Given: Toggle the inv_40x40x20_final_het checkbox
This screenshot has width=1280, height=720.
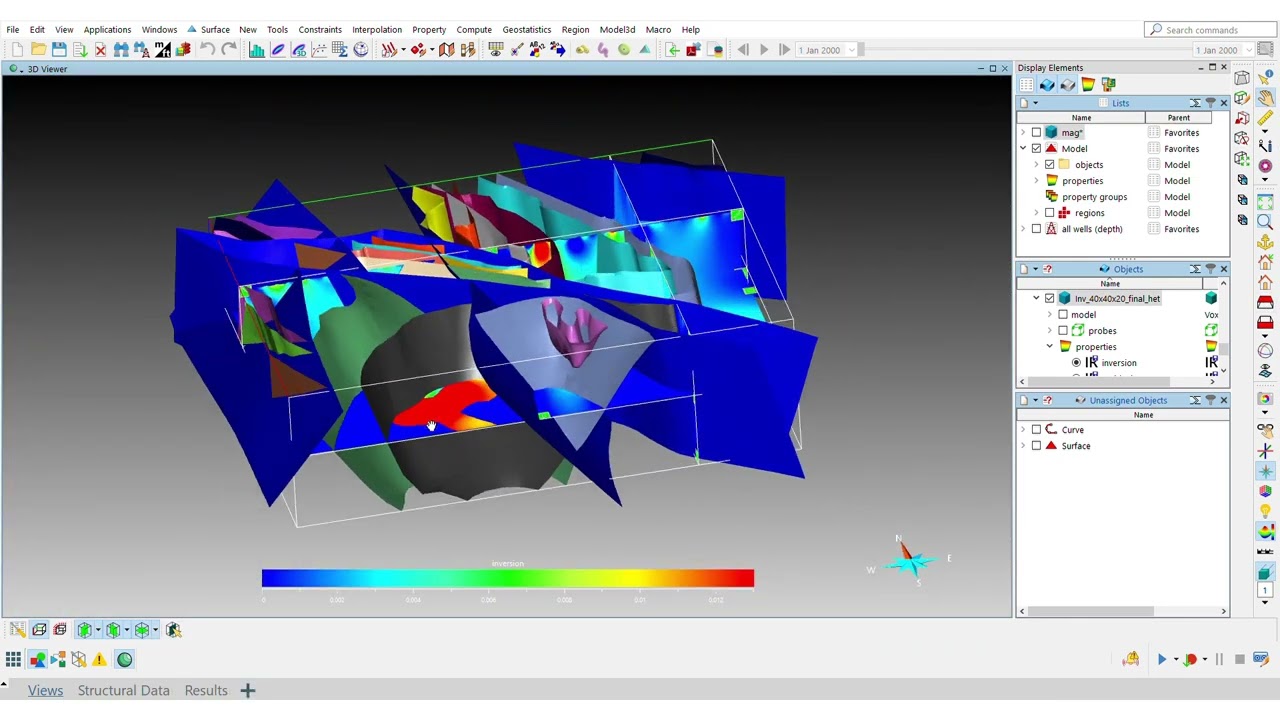Looking at the screenshot, I should click(1049, 299).
